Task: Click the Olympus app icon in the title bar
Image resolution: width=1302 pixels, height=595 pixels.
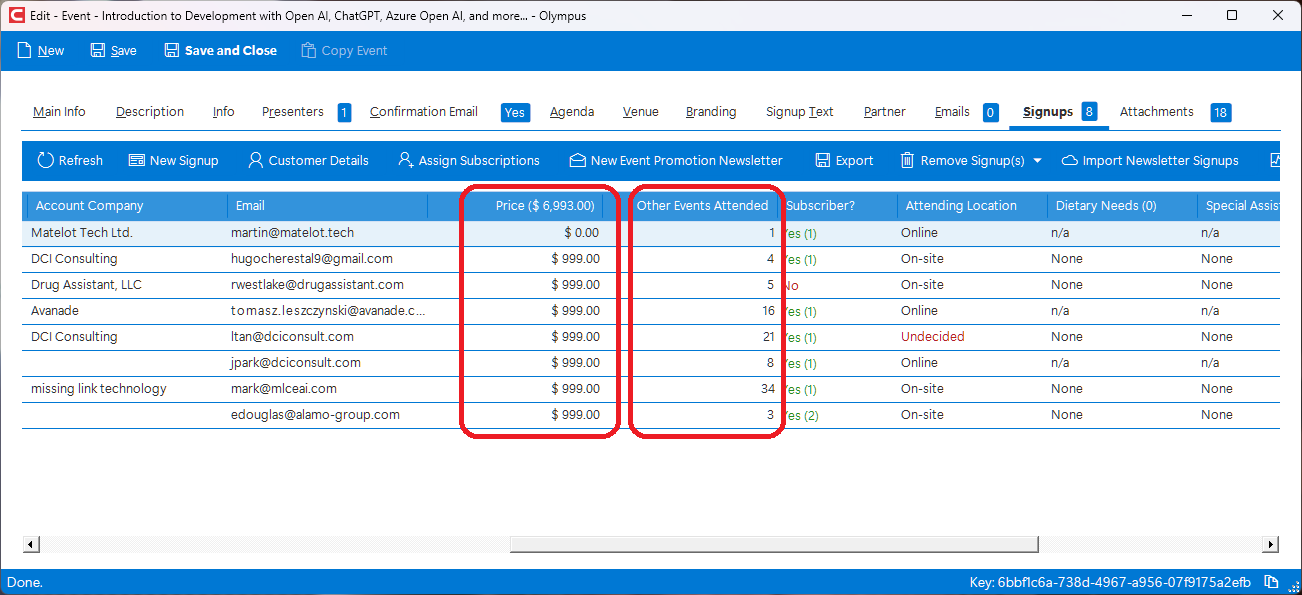Action: point(16,16)
